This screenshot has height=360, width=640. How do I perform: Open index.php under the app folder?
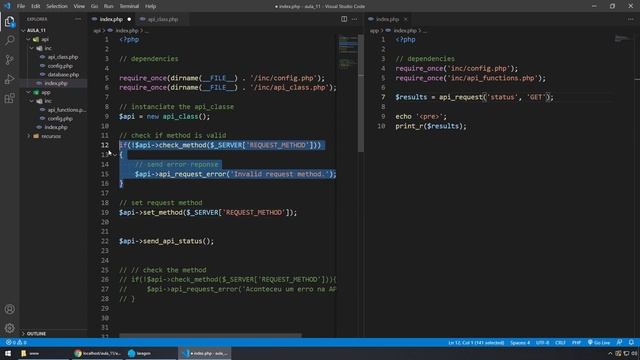click(x=56, y=127)
